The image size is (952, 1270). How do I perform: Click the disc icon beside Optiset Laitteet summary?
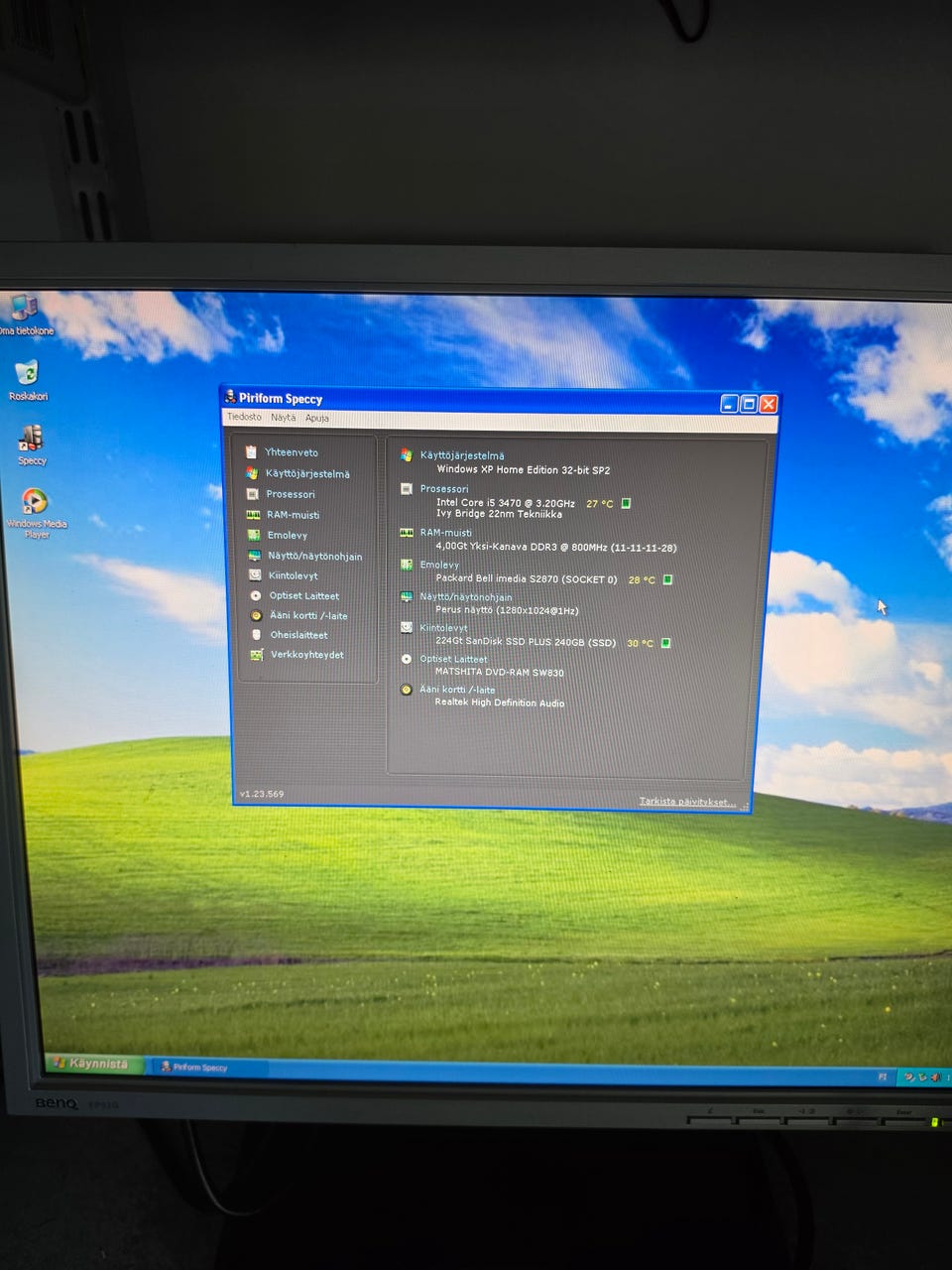coord(406,659)
